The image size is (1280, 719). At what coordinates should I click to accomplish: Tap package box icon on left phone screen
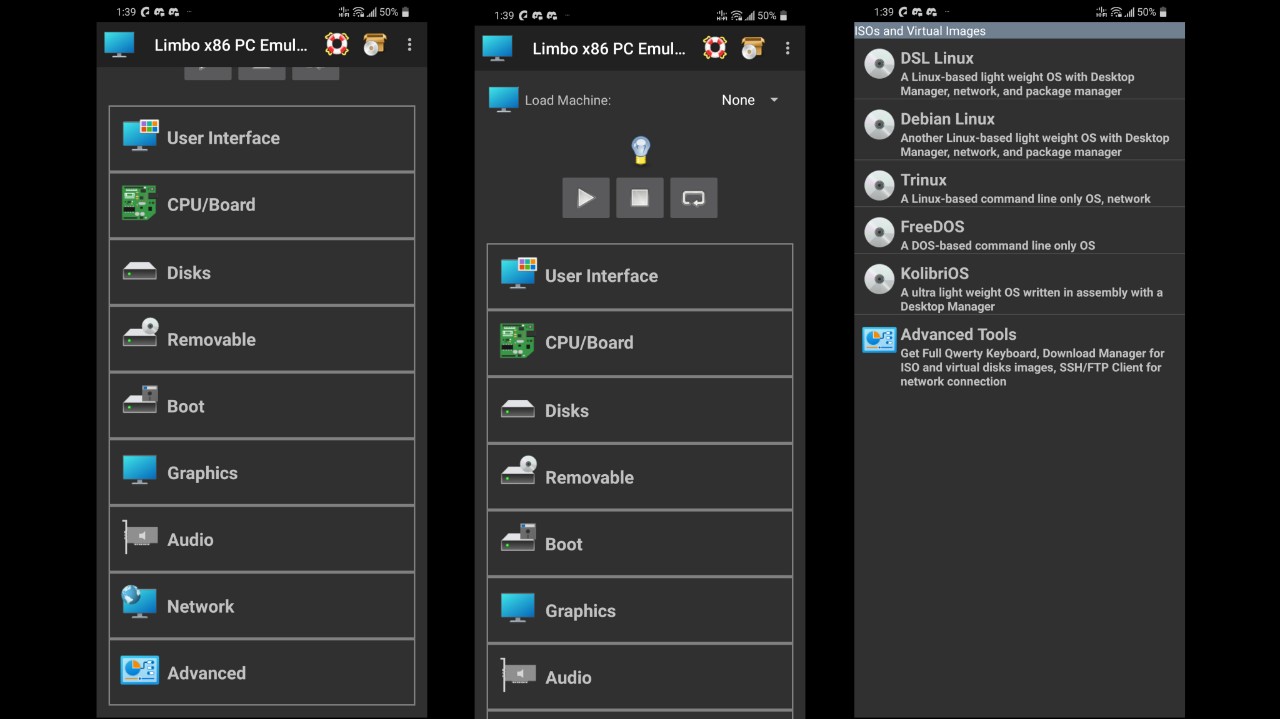pos(374,44)
